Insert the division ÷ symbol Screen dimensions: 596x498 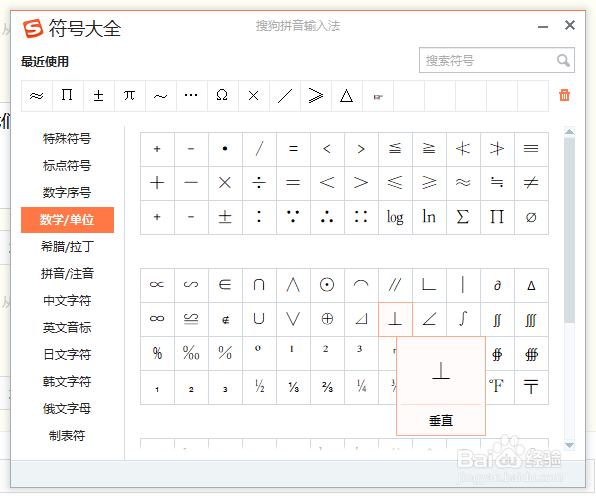pos(259,183)
